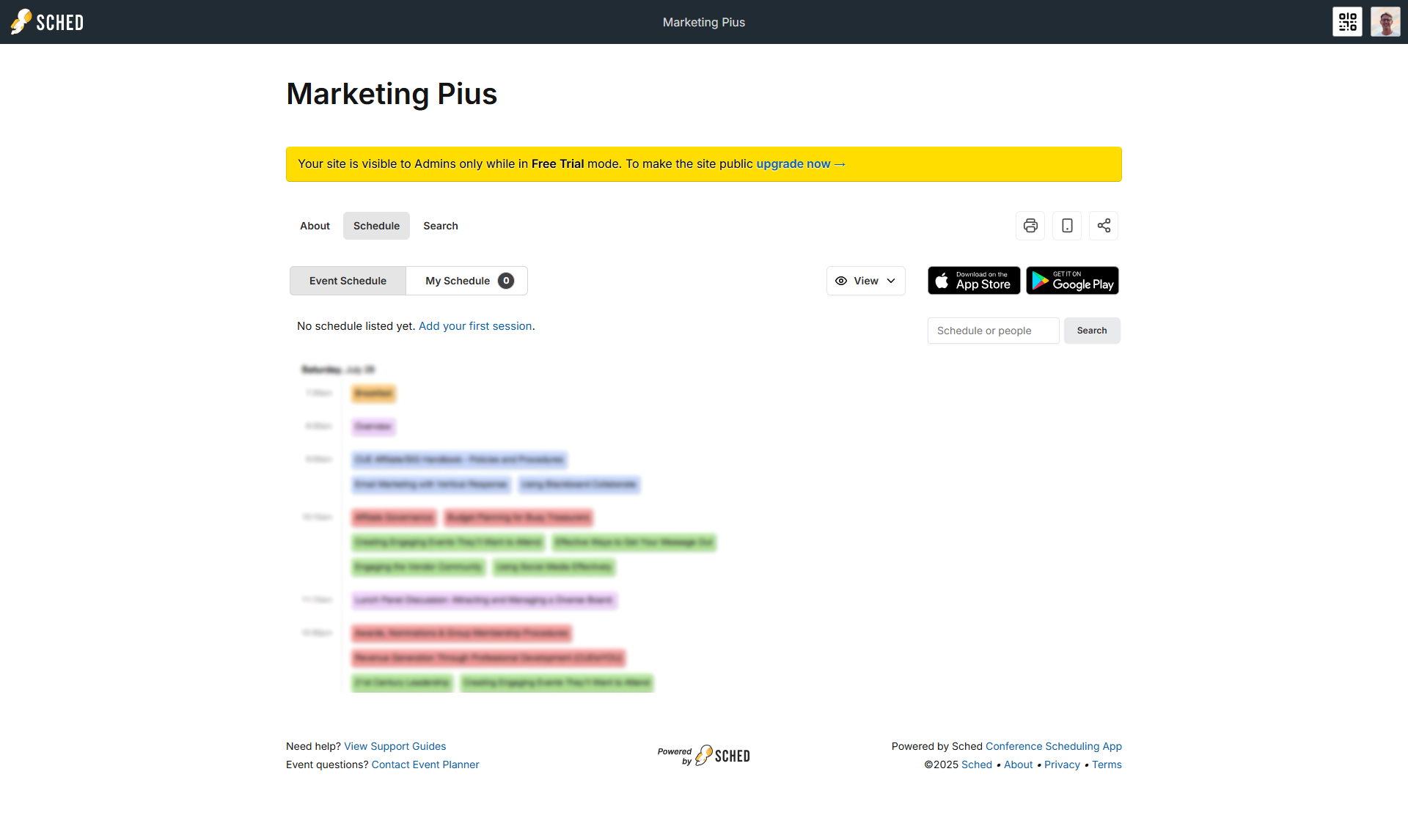This screenshot has width=1408, height=840.
Task: Open the QR code icon
Action: (1347, 22)
